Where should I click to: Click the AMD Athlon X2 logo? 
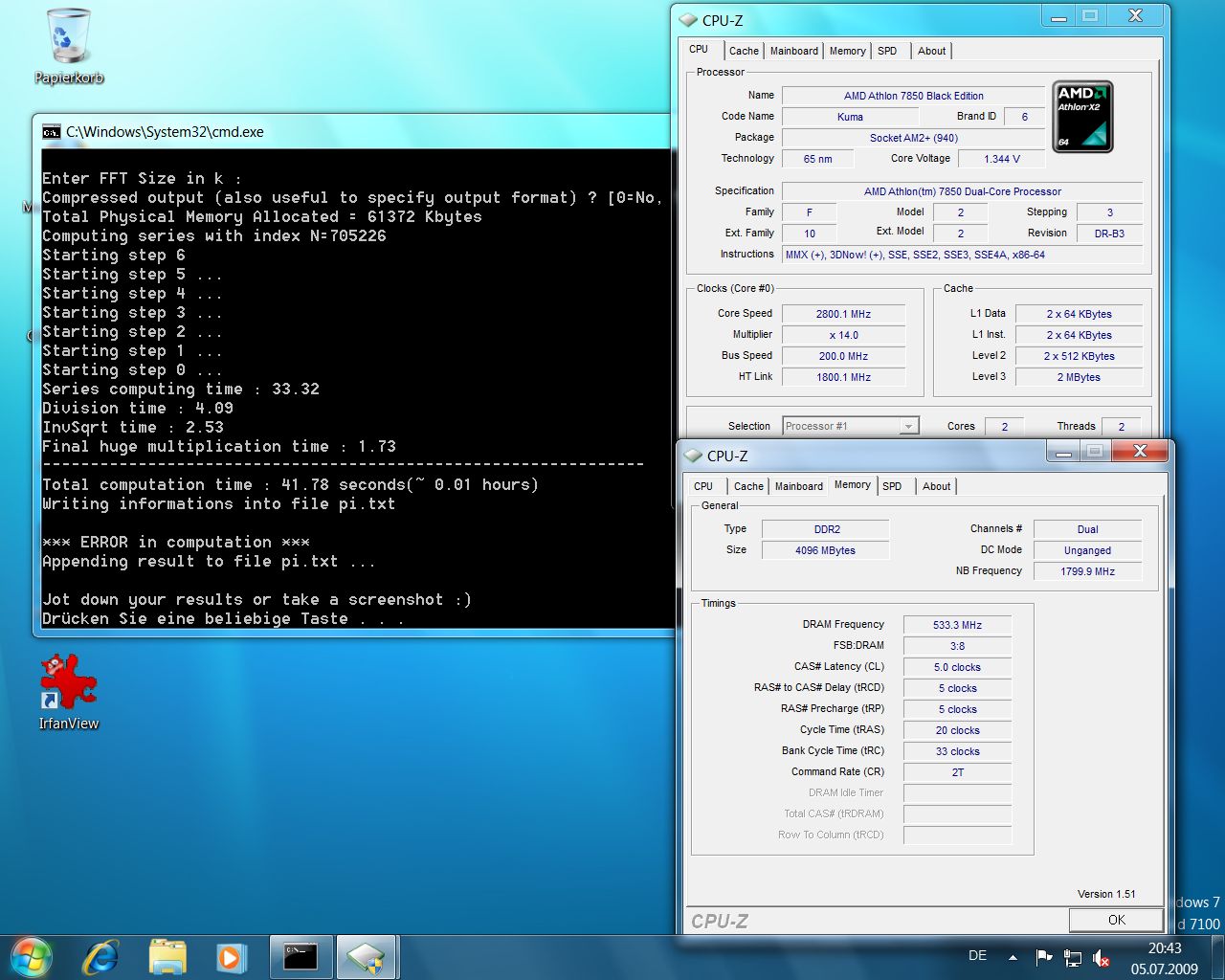(1082, 117)
